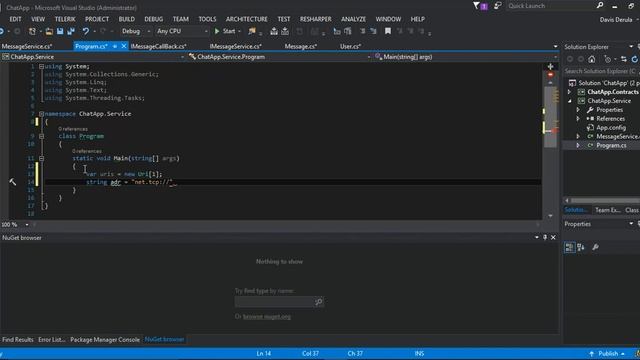
Task: Click Solution Explorer Back arrow icon
Action: [x=570, y=60]
